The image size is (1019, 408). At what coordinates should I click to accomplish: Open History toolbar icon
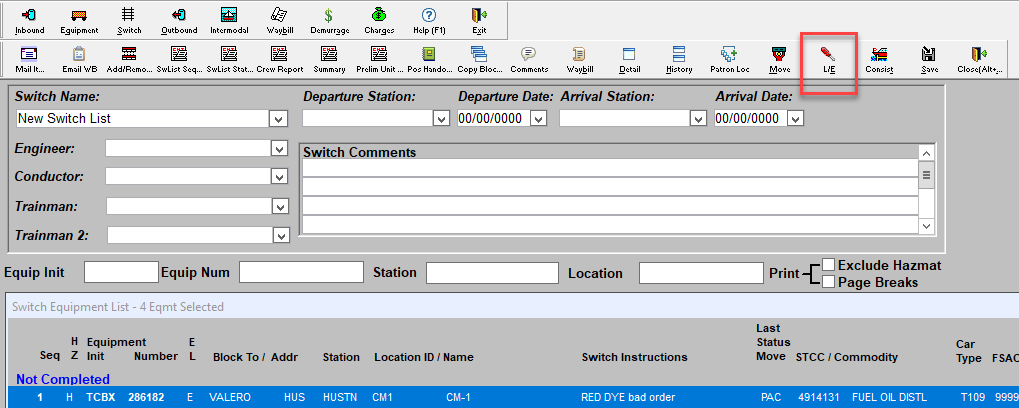(x=679, y=60)
